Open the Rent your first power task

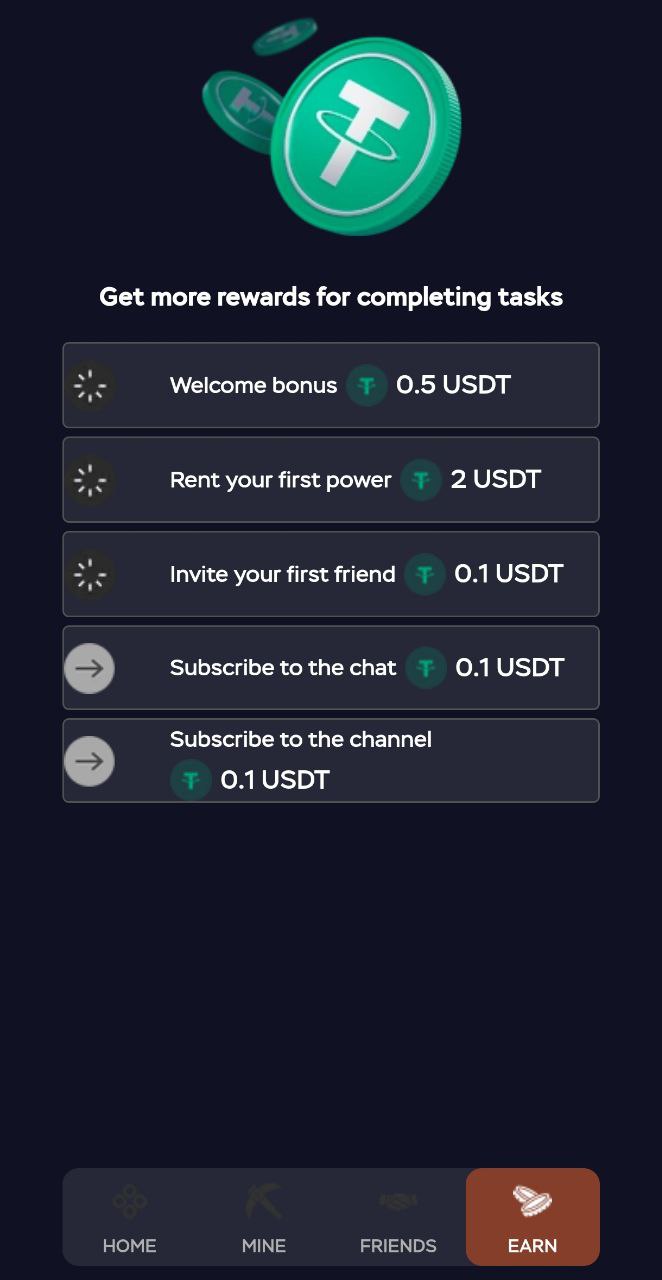click(331, 480)
